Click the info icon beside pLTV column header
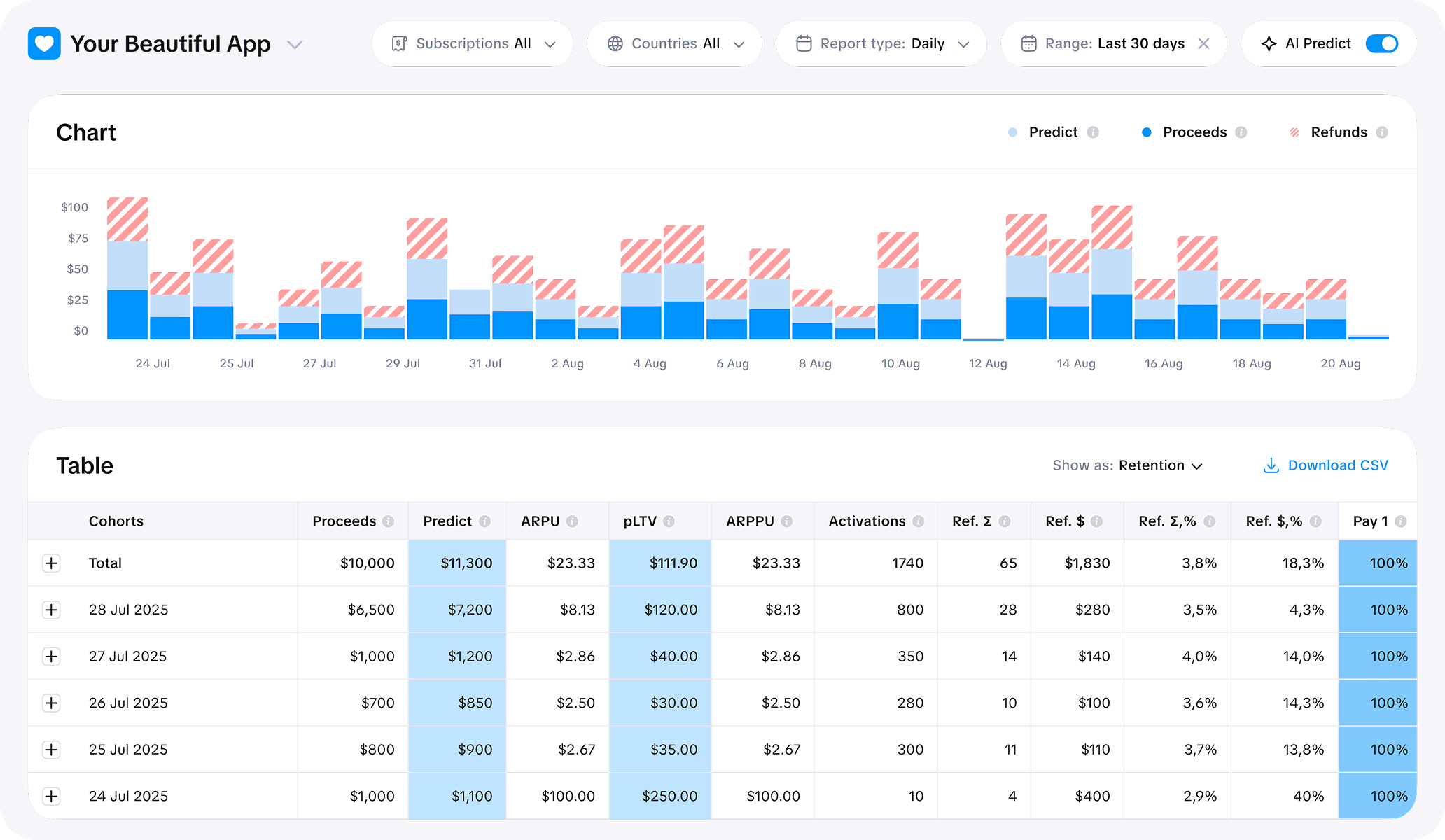Screen dimensions: 1445x840 [671, 521]
